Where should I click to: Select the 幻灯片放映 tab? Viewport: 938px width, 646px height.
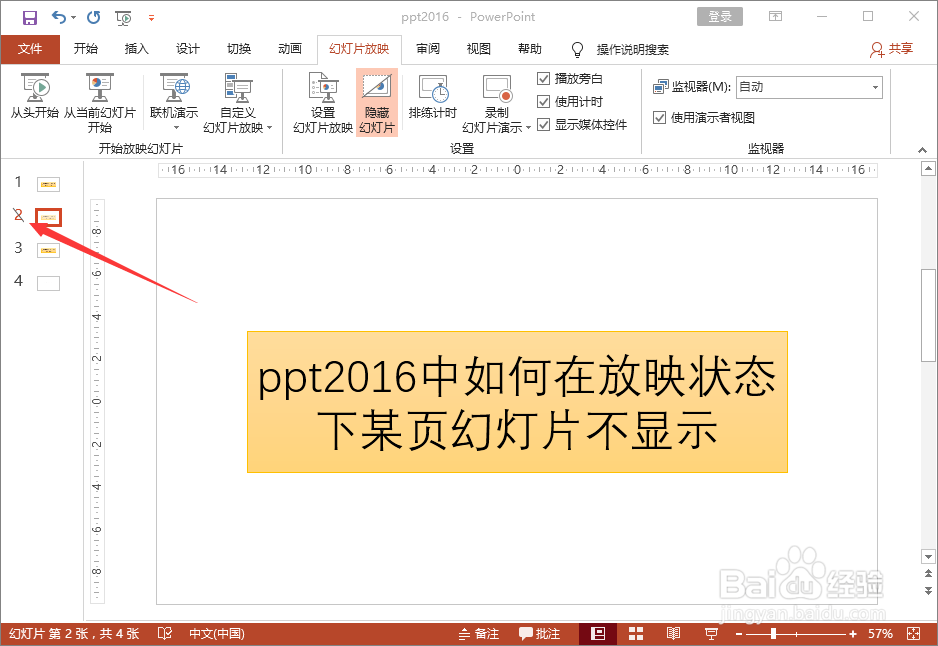click(x=359, y=49)
